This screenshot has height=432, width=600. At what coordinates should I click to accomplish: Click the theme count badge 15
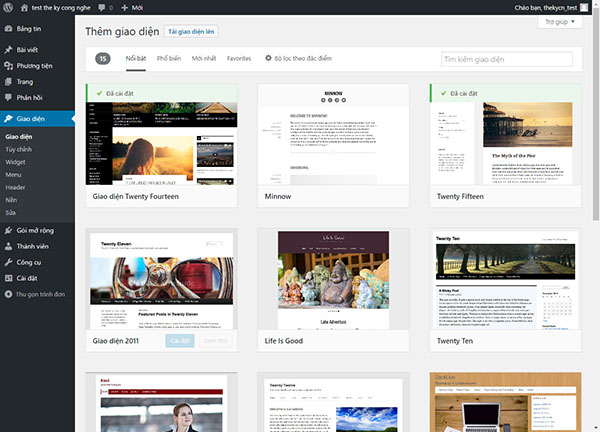103,59
